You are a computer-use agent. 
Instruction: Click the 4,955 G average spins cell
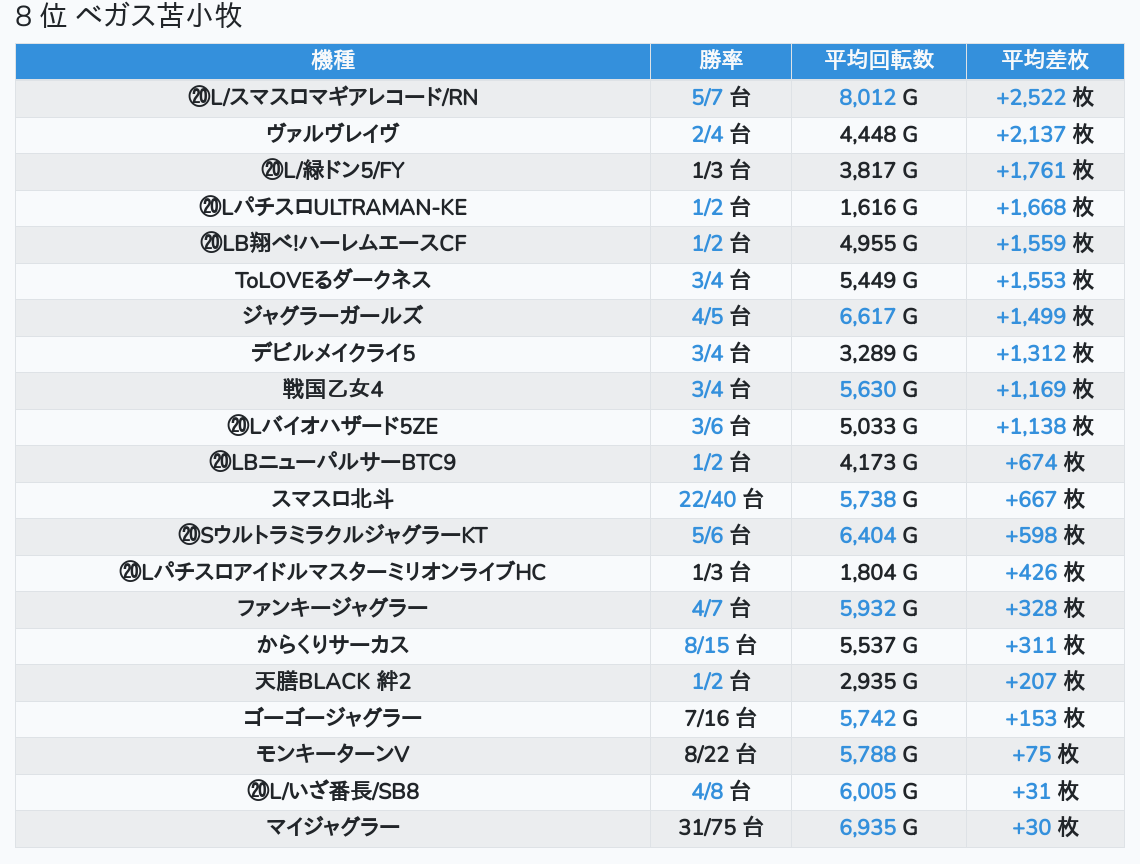(x=878, y=244)
